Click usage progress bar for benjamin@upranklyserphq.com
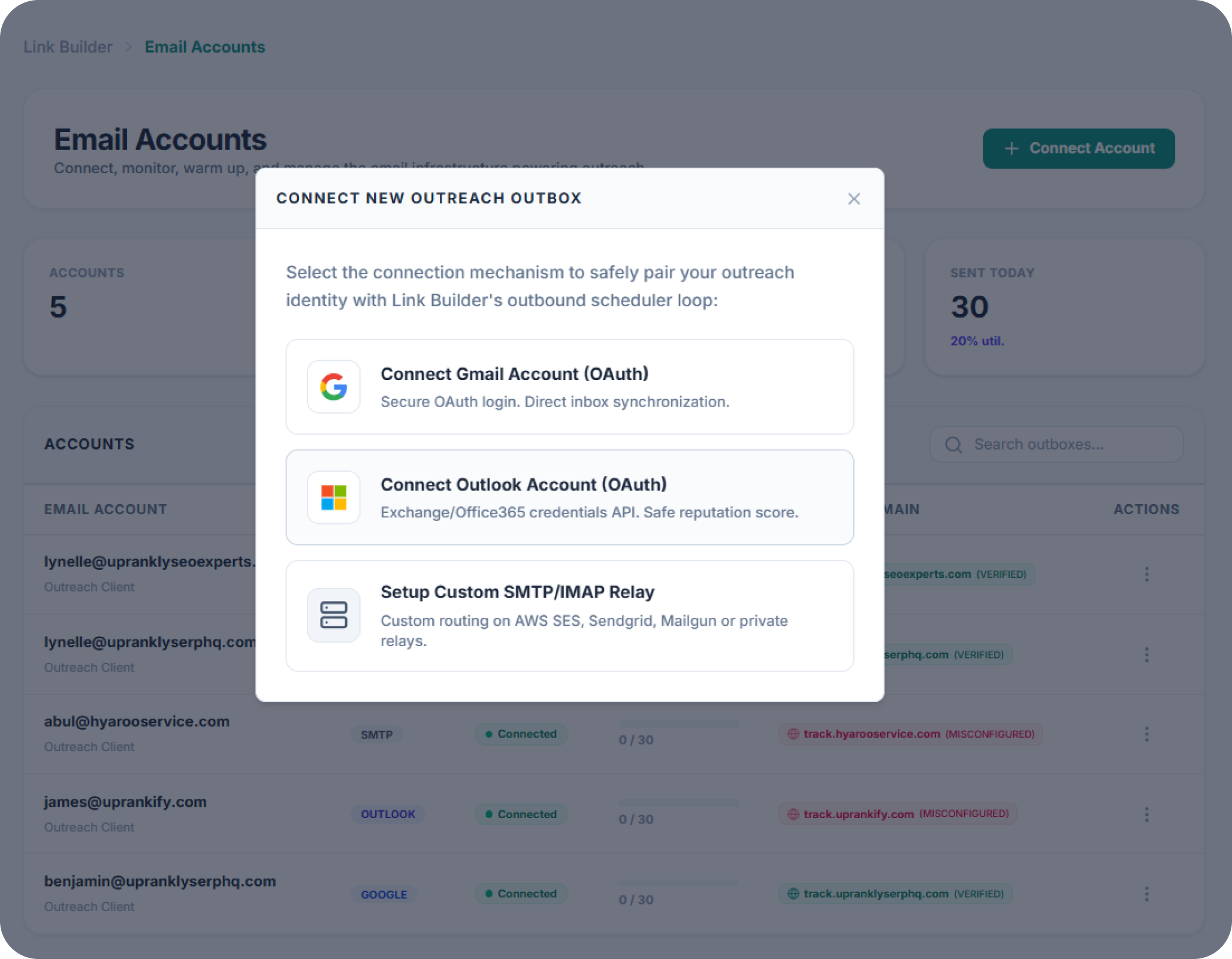The image size is (1232, 959). 679,883
